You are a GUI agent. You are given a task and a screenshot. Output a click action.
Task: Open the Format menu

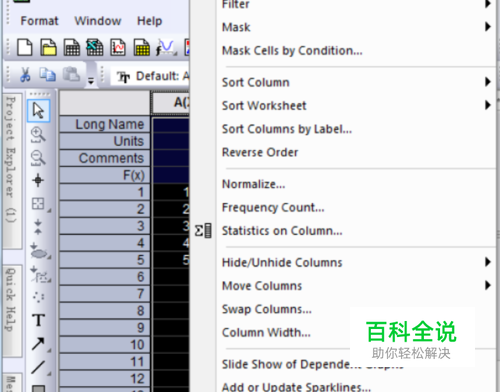click(x=39, y=21)
